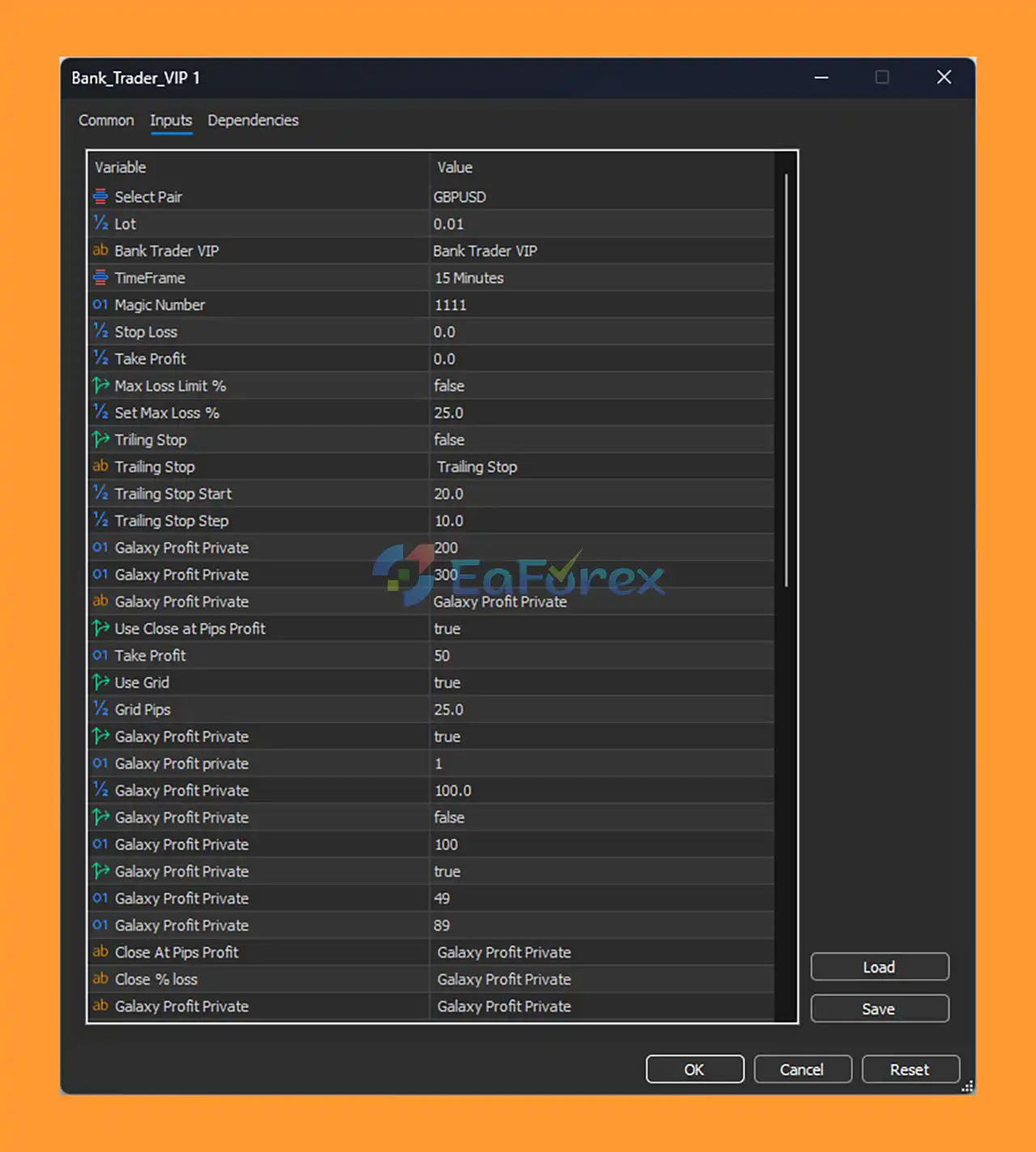Image resolution: width=1036 pixels, height=1152 pixels.
Task: Toggle the Triling Stop false value
Action: [x=449, y=440]
